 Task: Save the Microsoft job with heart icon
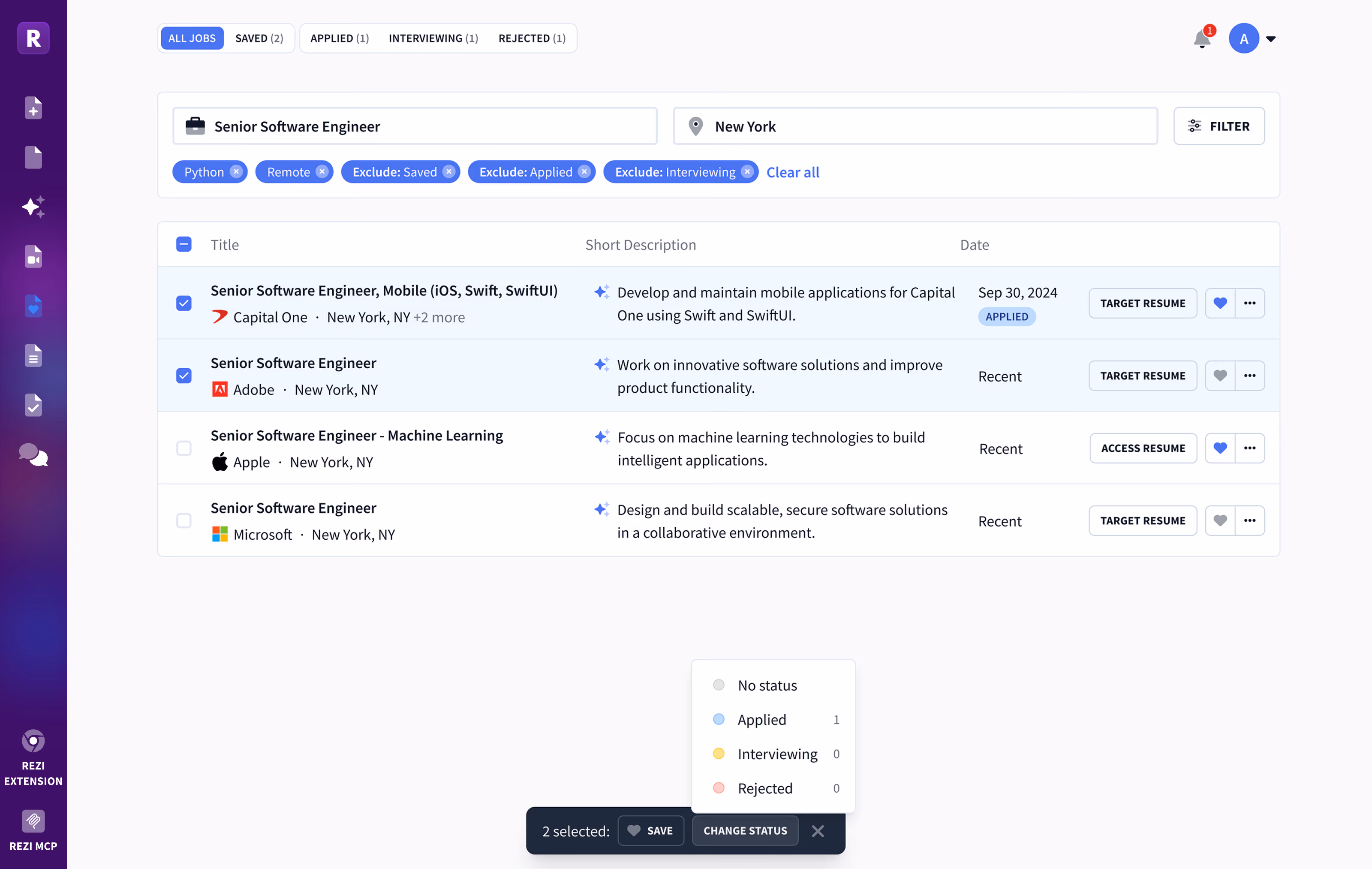[1220, 520]
